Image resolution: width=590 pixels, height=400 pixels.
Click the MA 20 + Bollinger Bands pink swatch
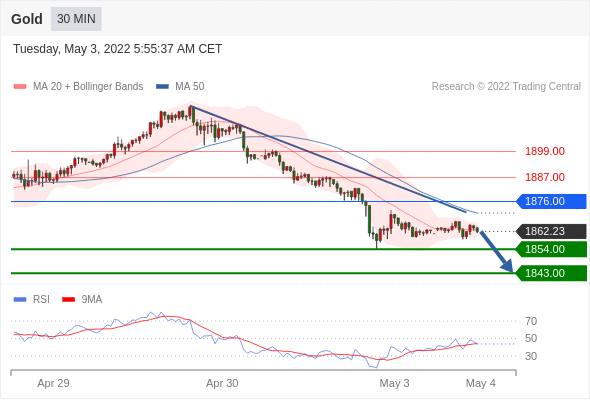20,87
